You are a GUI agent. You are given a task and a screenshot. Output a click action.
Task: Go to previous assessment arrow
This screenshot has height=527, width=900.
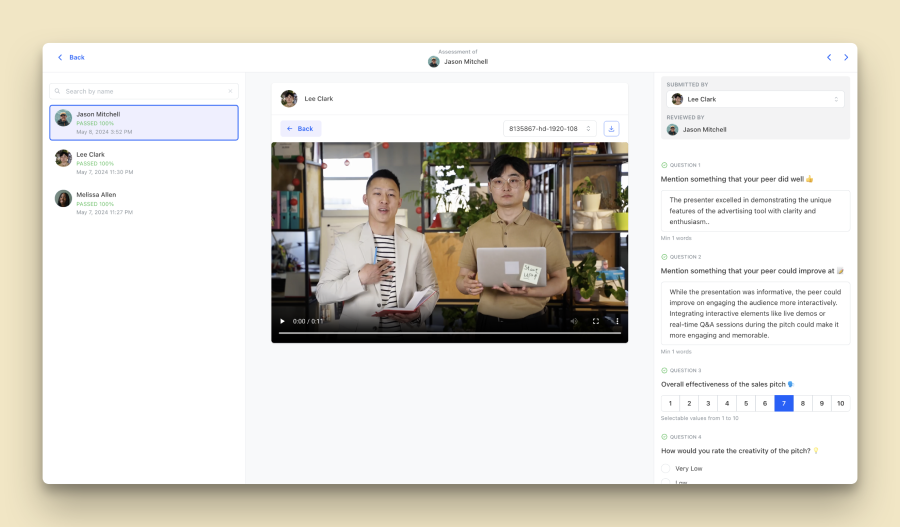(x=829, y=57)
